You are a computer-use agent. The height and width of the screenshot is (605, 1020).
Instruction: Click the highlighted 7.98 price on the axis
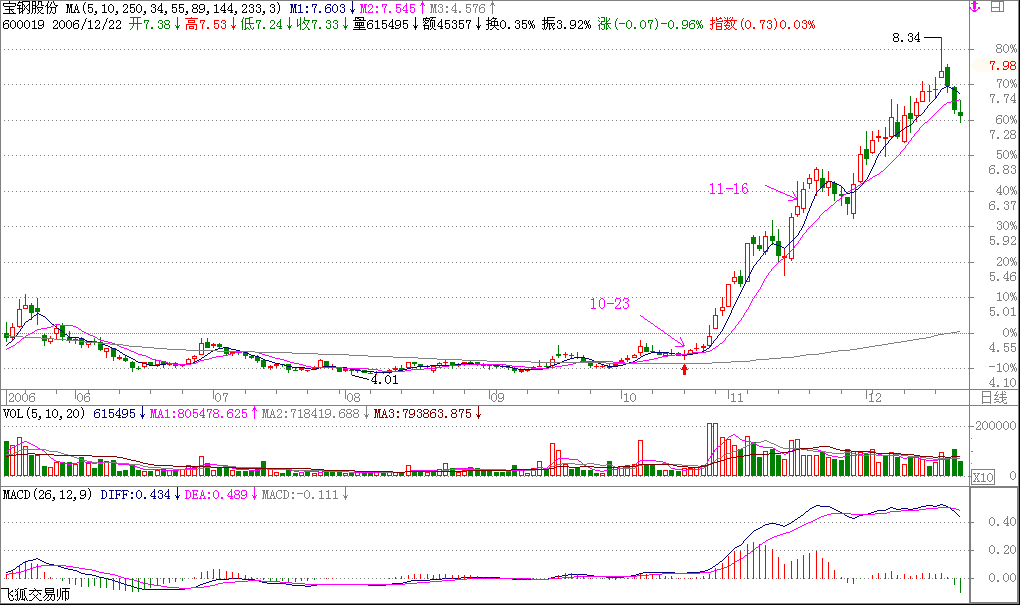point(1002,66)
